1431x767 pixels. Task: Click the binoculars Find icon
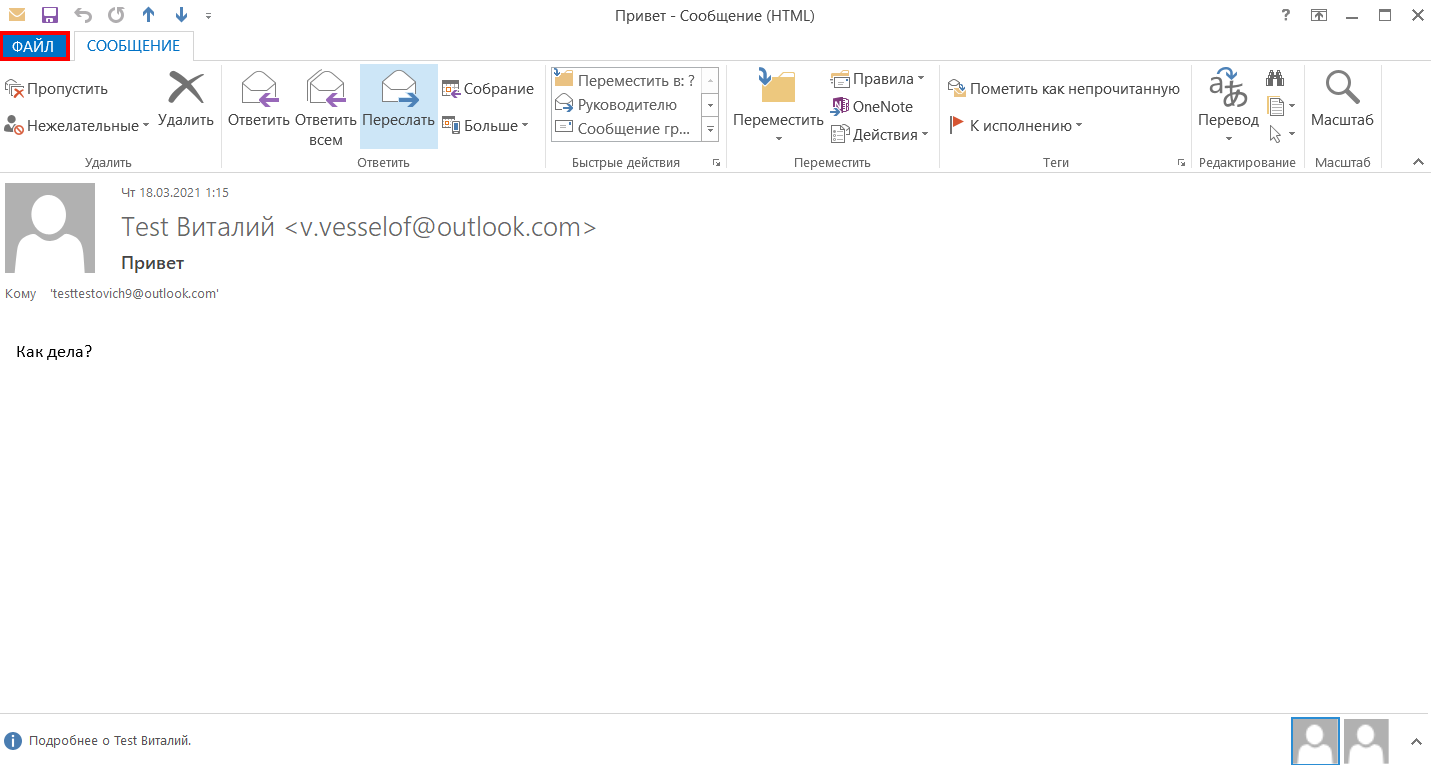click(1275, 78)
